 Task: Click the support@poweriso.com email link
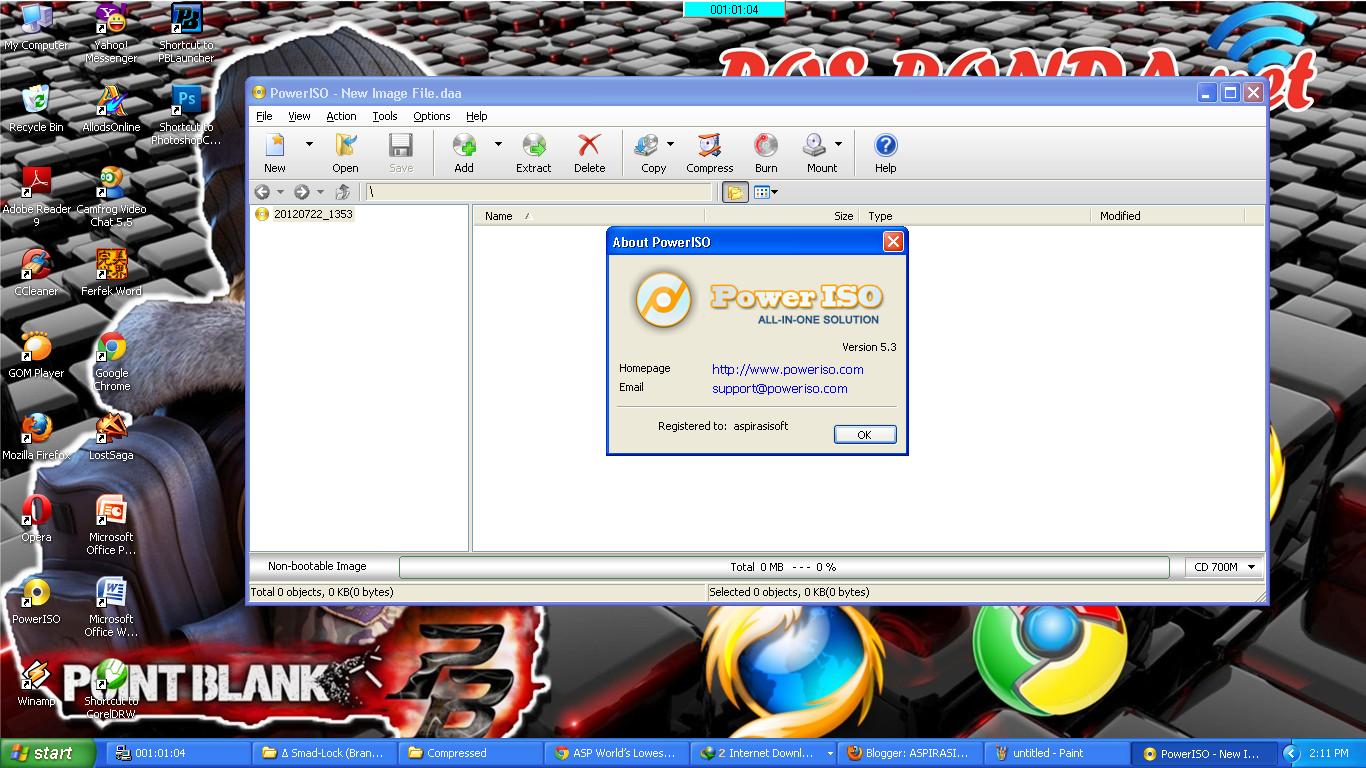point(780,388)
